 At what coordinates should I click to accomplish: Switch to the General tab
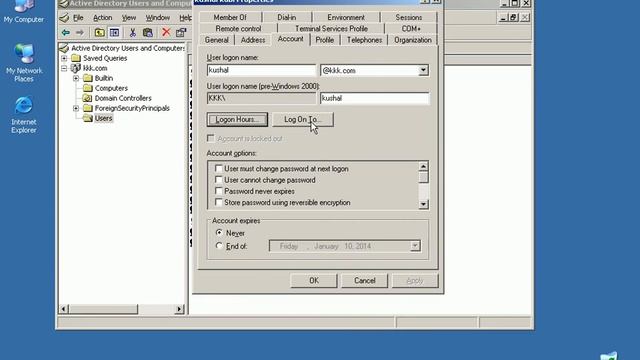[217, 40]
